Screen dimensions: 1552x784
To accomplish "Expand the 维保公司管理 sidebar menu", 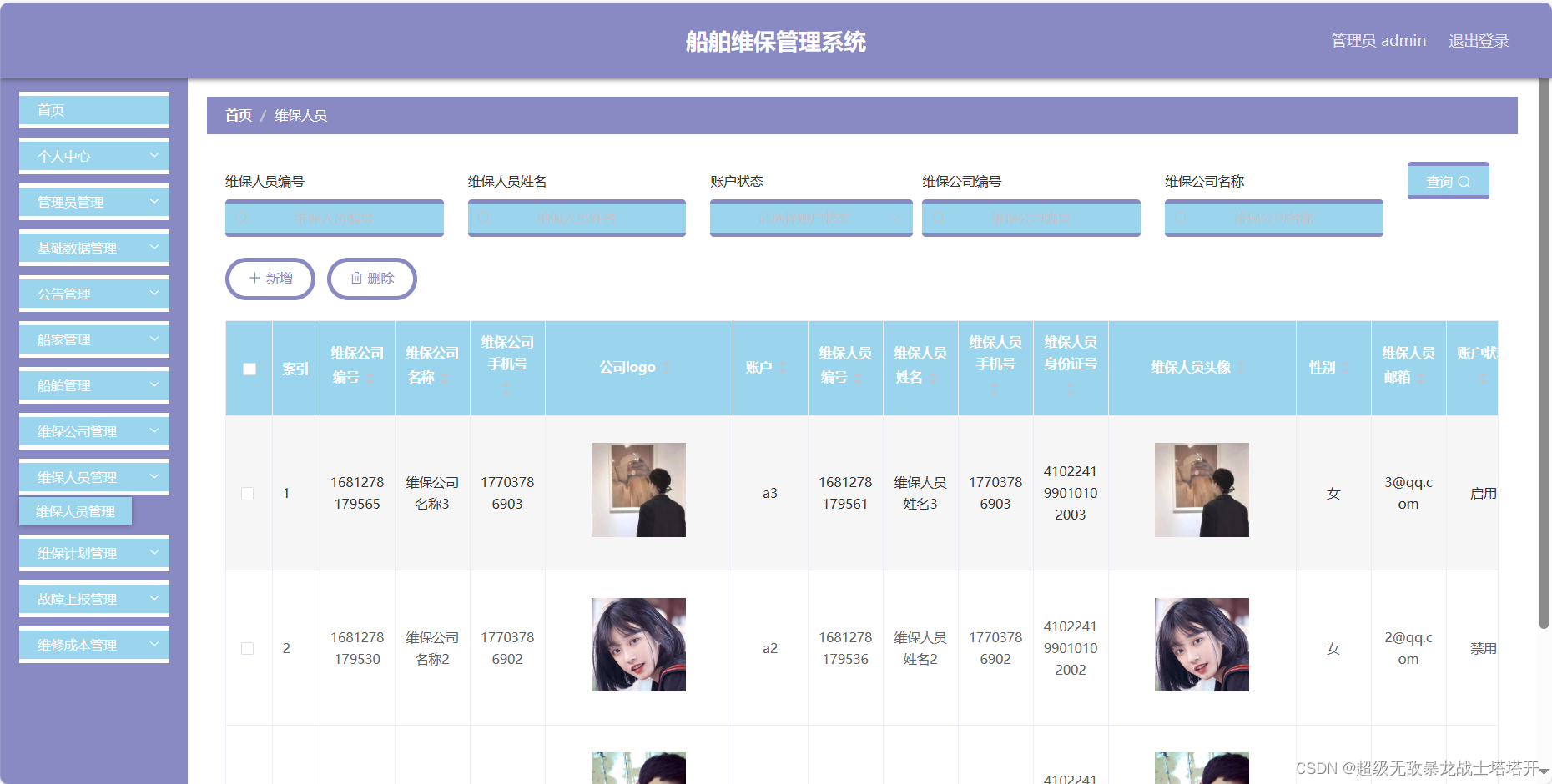I will pos(94,431).
